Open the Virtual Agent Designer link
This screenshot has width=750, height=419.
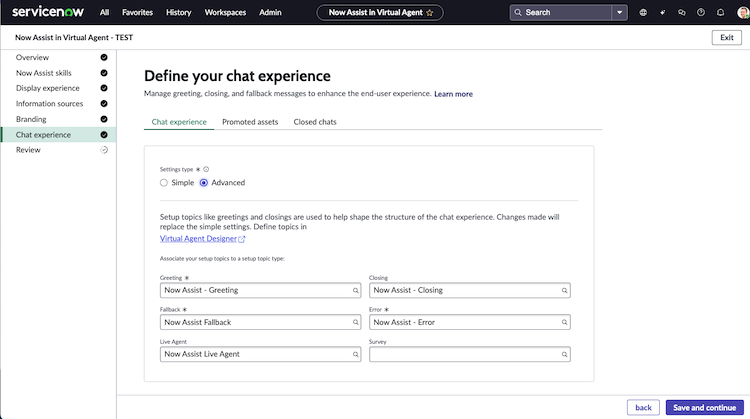tap(199, 238)
